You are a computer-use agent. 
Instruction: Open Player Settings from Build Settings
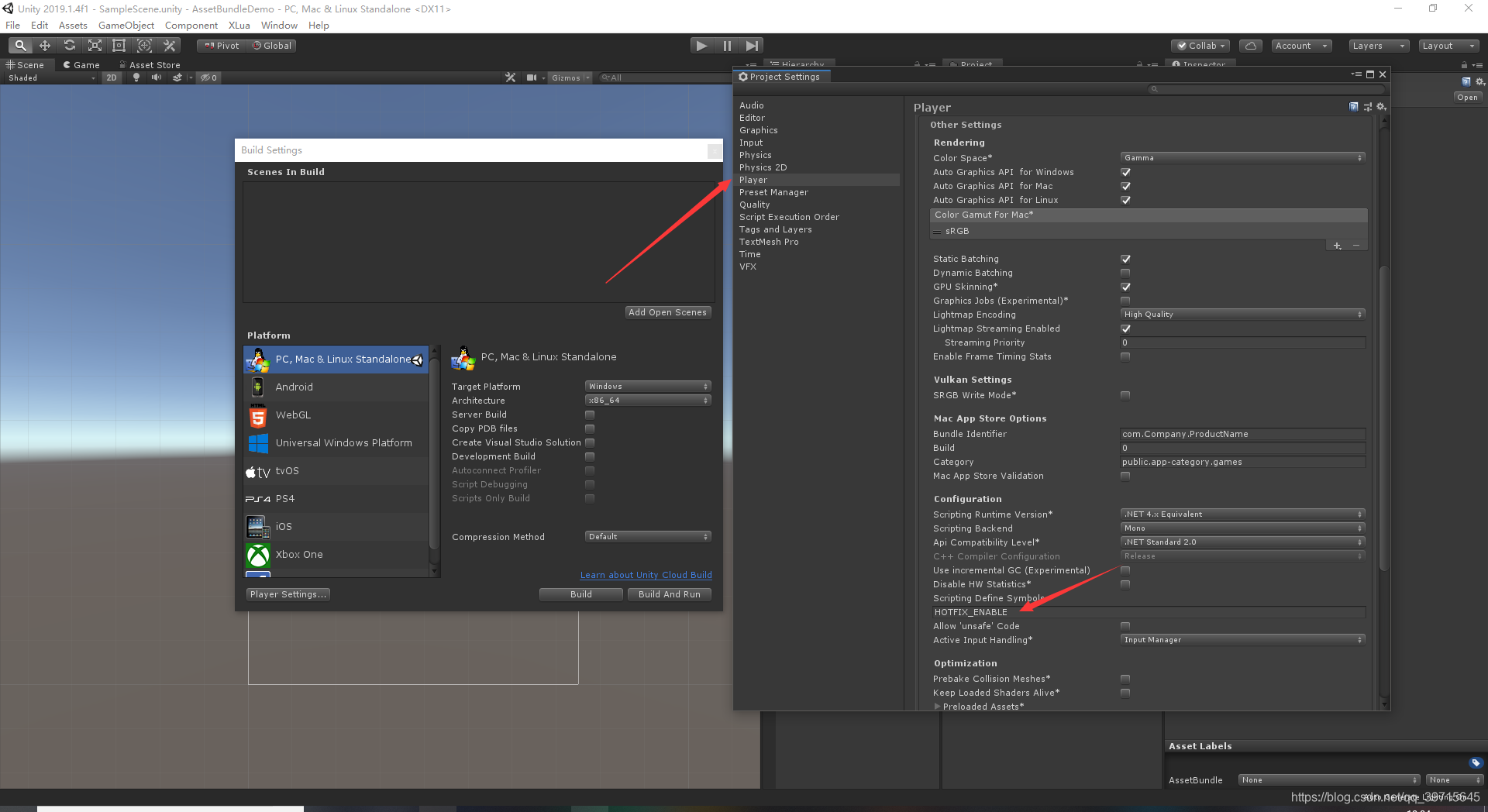pos(288,594)
